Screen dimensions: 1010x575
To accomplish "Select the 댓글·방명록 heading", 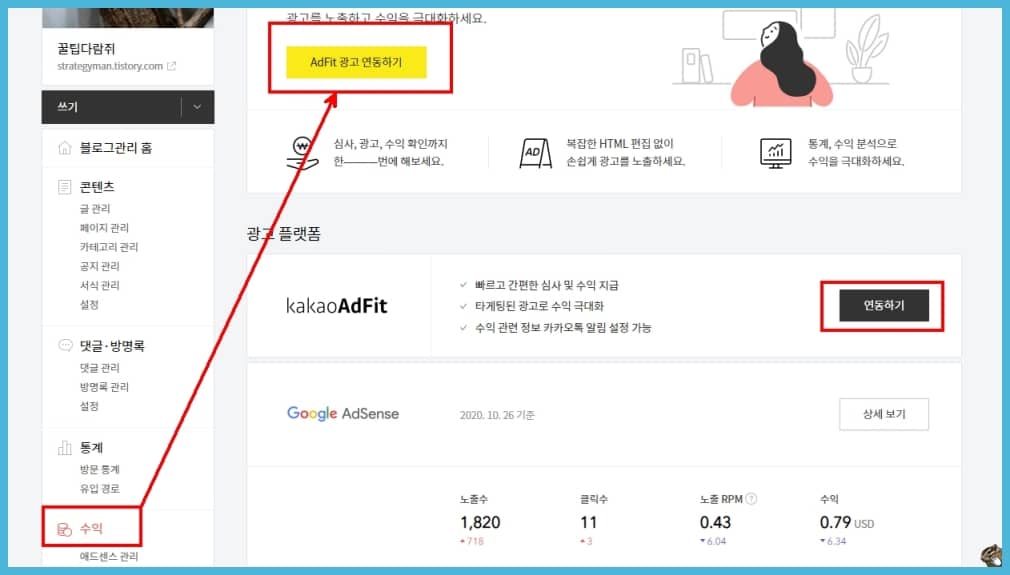I will (112, 346).
